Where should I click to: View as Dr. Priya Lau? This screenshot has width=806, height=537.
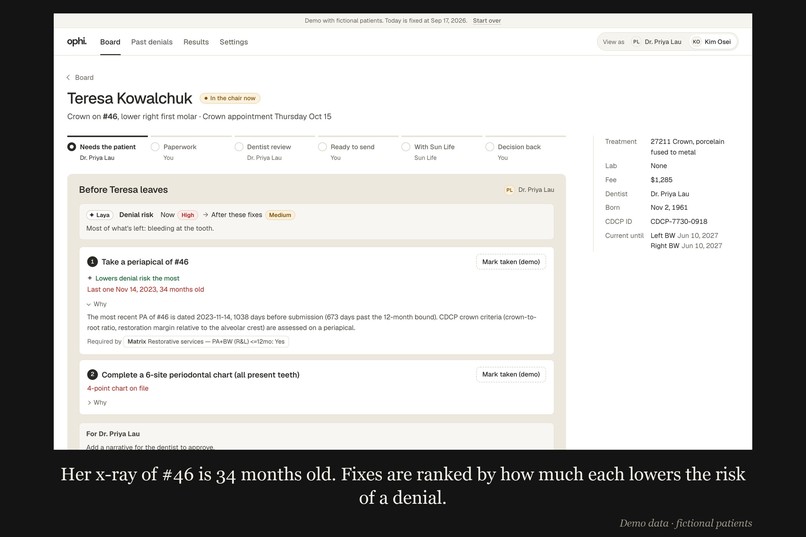tap(657, 42)
